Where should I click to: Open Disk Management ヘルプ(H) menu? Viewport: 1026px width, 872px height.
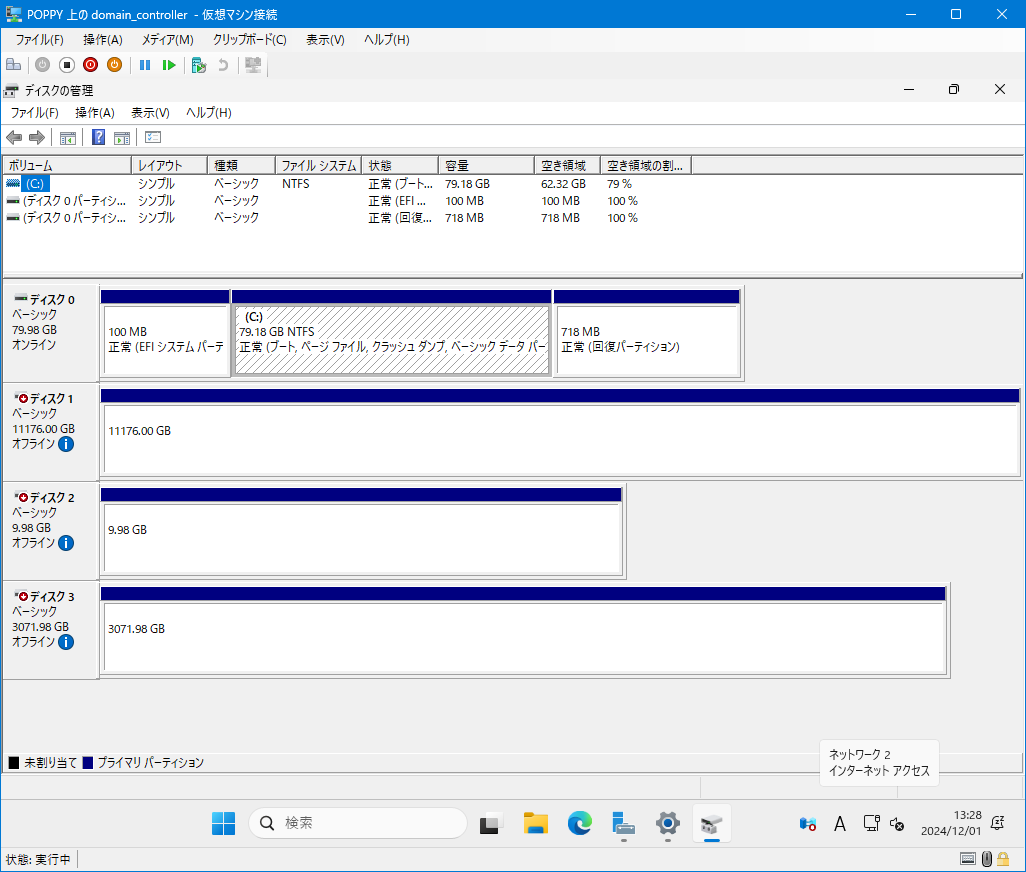[209, 113]
